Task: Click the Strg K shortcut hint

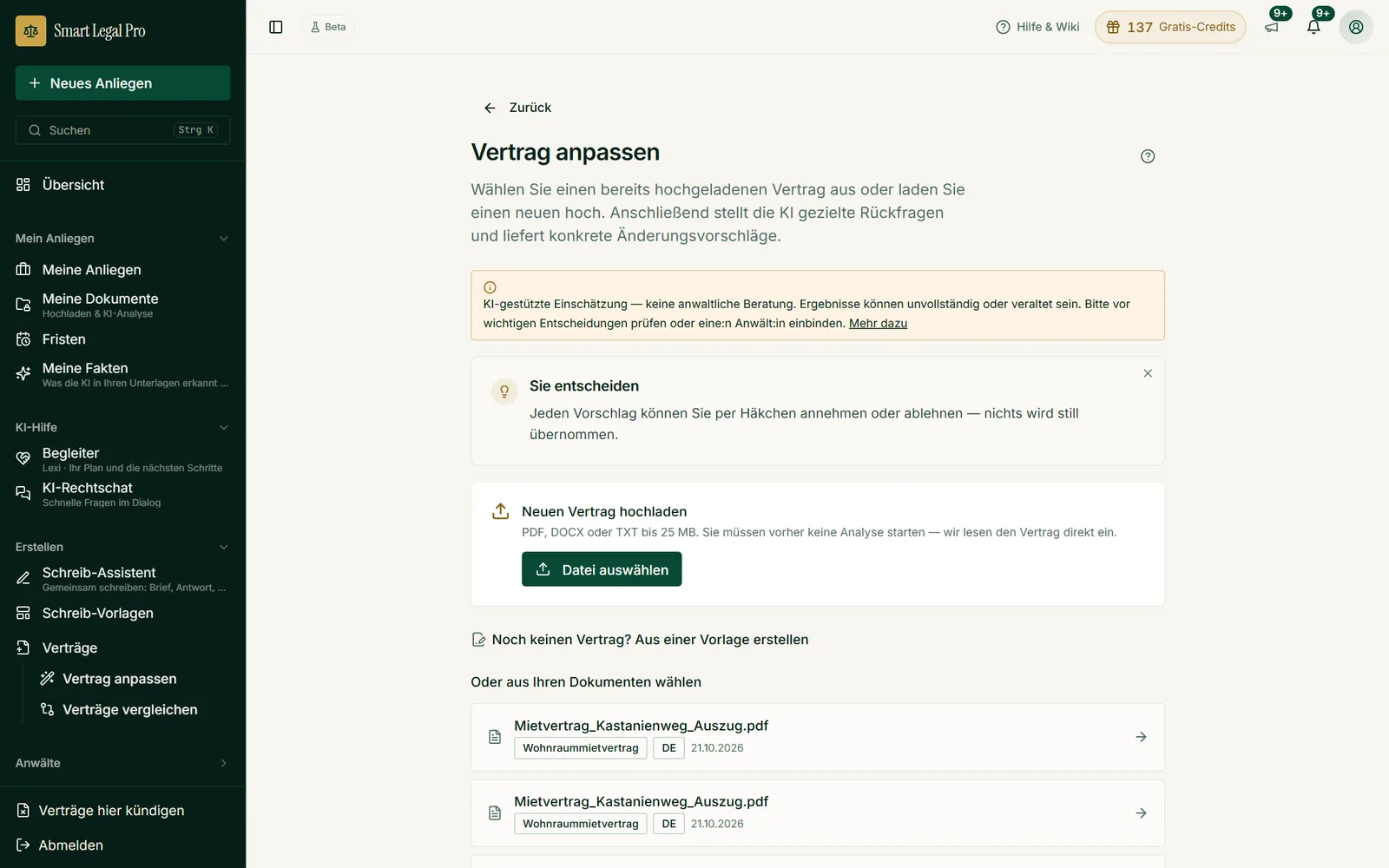Action: click(x=196, y=130)
